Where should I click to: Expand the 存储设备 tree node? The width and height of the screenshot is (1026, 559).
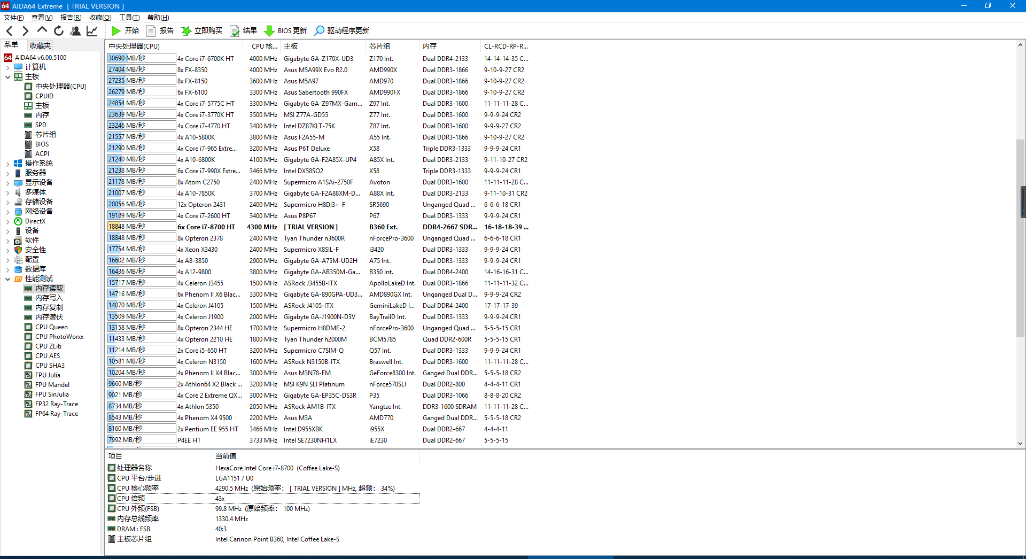(x=8, y=202)
